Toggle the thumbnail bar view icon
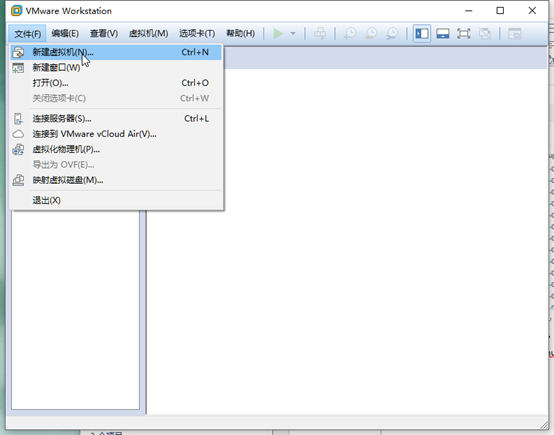This screenshot has height=435, width=554. 443,34
